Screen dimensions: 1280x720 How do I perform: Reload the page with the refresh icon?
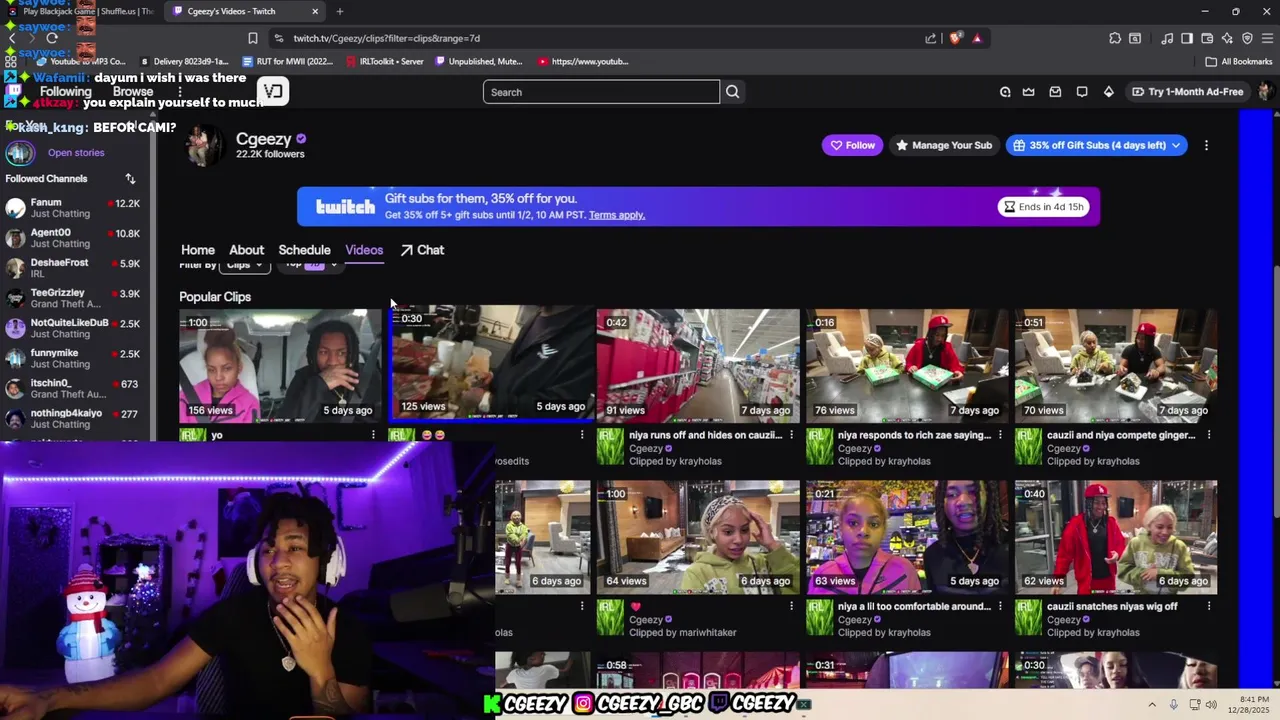point(52,38)
